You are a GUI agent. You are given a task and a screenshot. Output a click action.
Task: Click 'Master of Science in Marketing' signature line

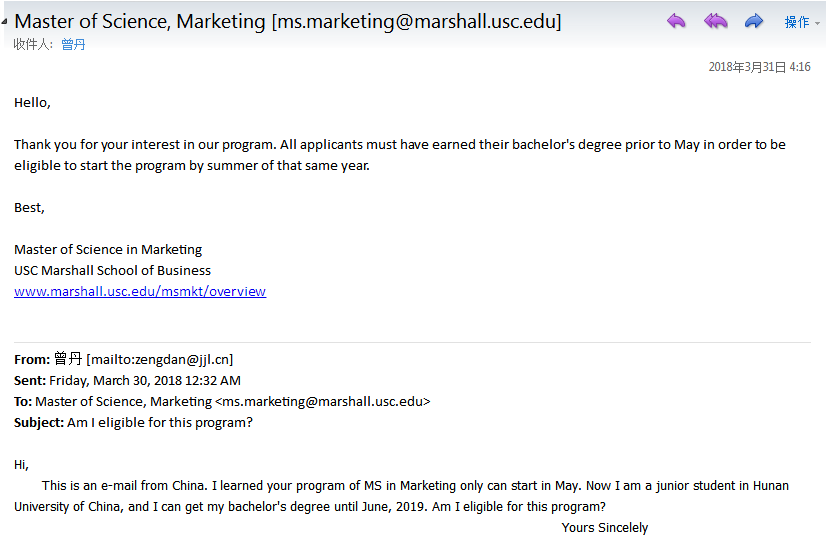click(x=108, y=249)
